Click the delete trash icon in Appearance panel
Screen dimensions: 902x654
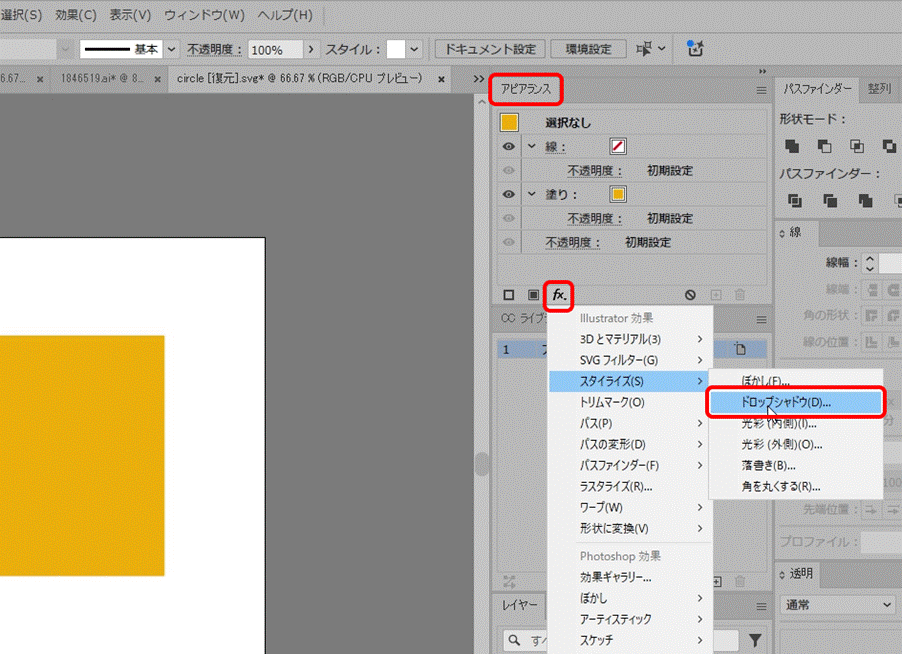738,294
